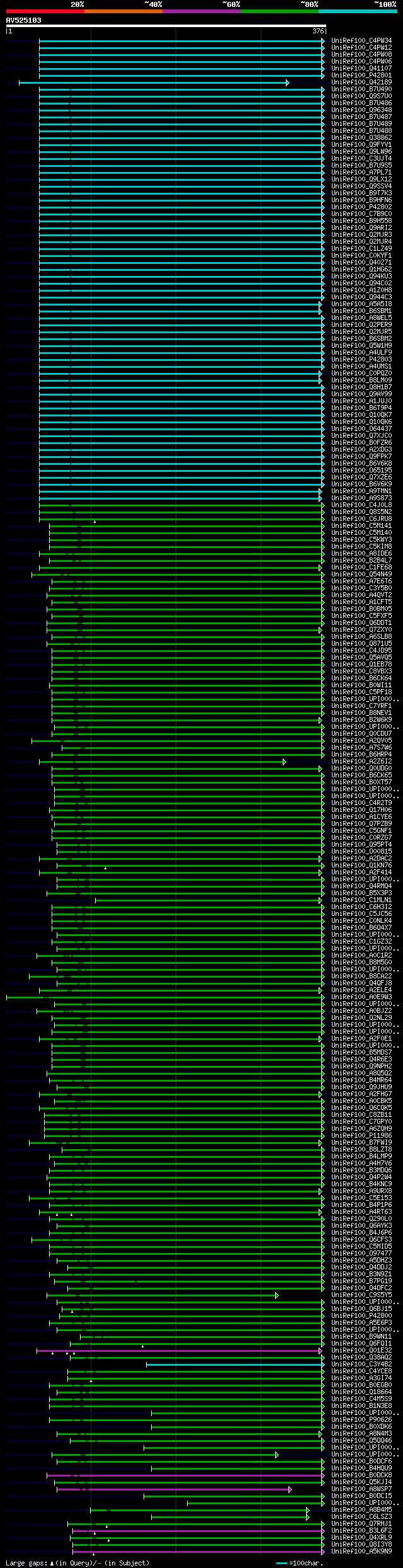Viewport: 403px width, 1568px height.
Task: Open hit UniRef100_C4PW08
Action: click(361, 55)
